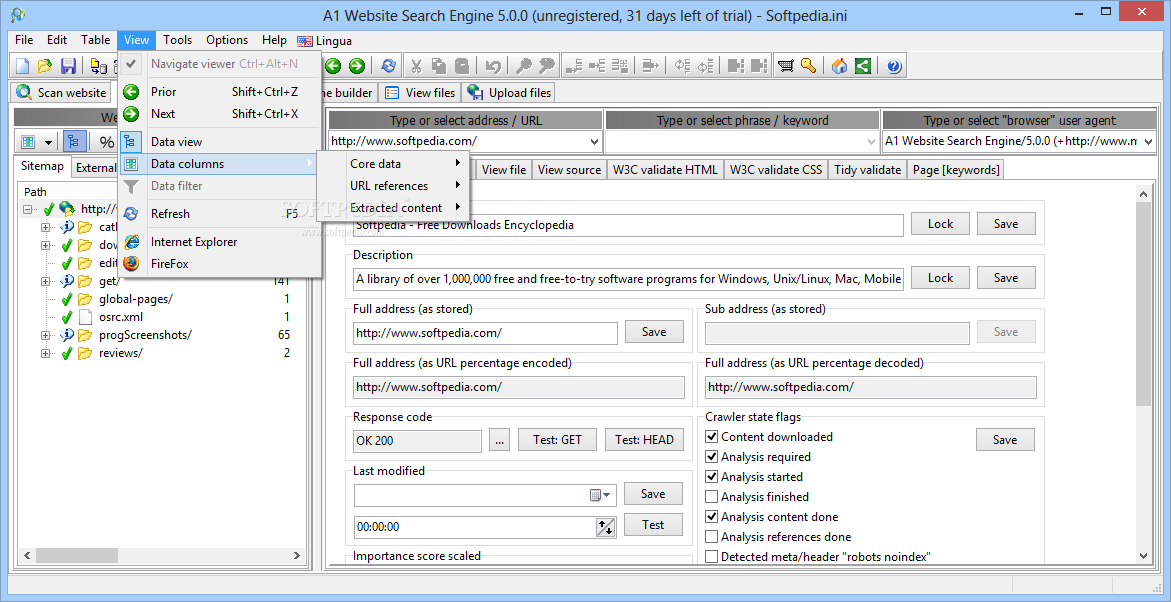Open the address / URL dropdown
Screen dimensions: 1171x602
click(x=594, y=140)
